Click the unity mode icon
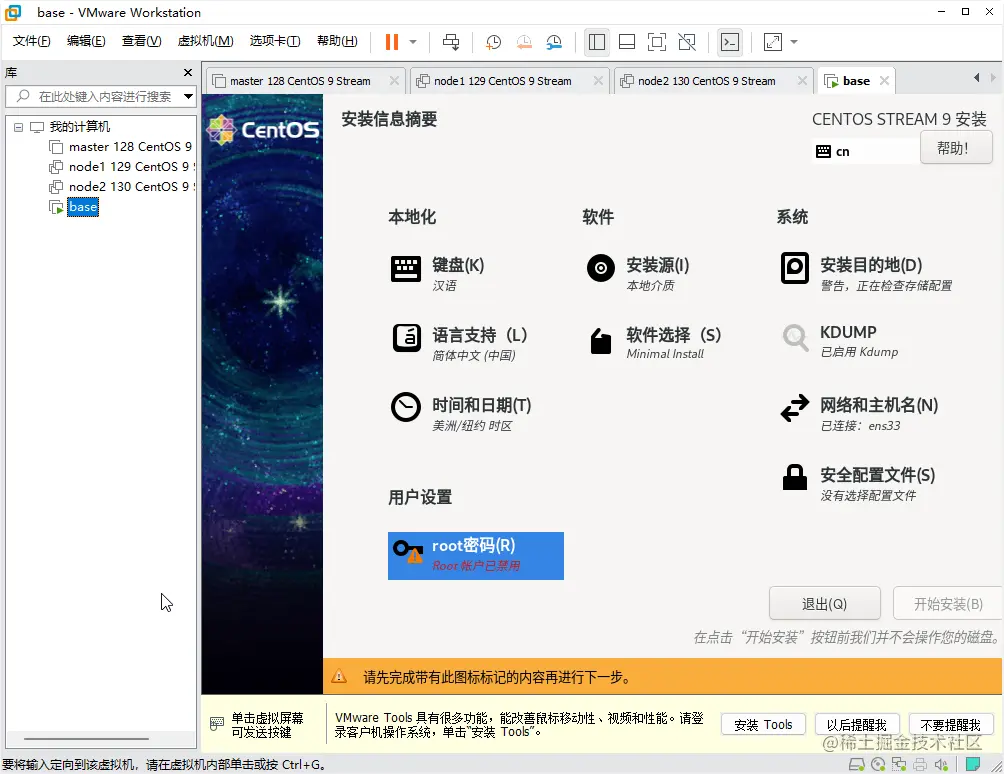The image size is (1004, 774). pyautogui.click(x=687, y=42)
